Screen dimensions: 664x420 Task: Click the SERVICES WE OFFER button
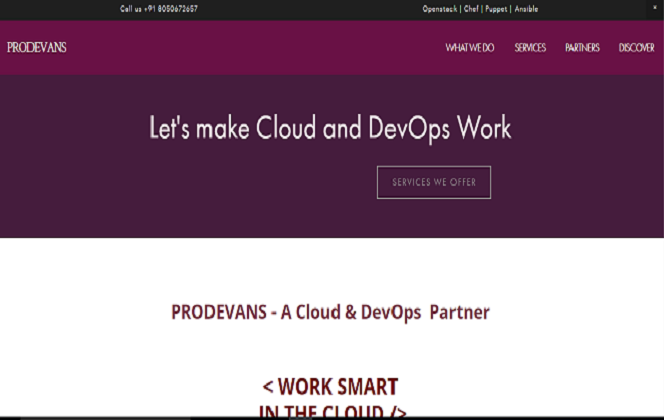click(434, 182)
